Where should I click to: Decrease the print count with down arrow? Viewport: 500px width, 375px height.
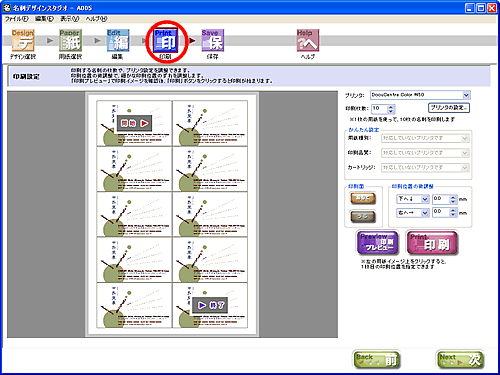click(x=391, y=111)
